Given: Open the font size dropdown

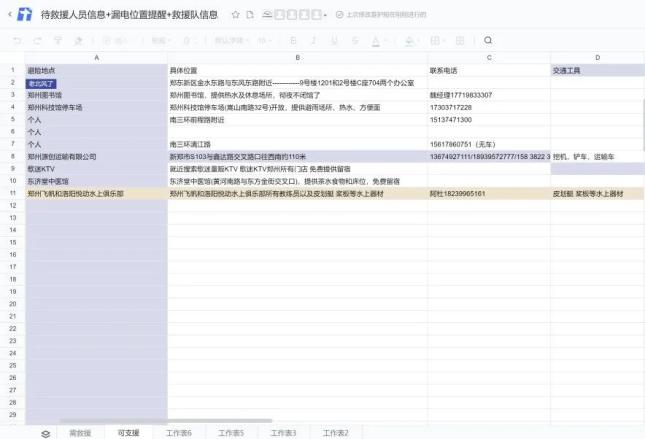Looking at the screenshot, I should 265,40.
